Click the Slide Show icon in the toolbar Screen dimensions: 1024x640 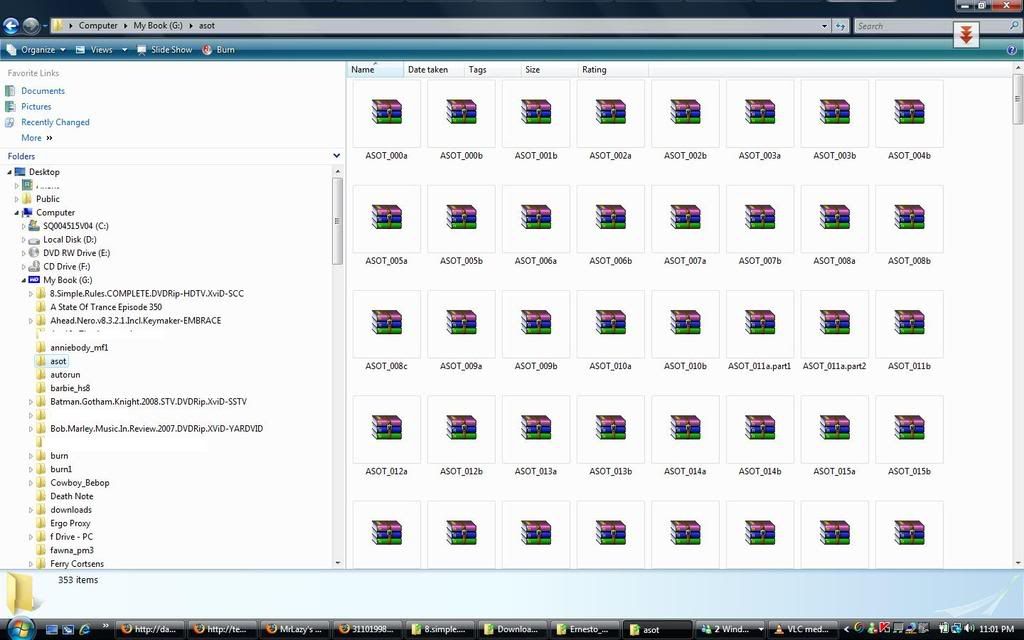(142, 50)
